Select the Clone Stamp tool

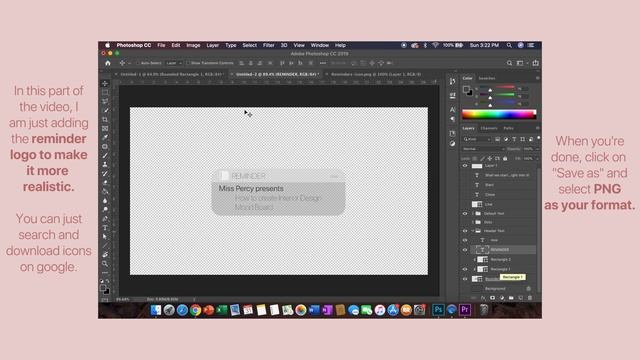[x=105, y=164]
